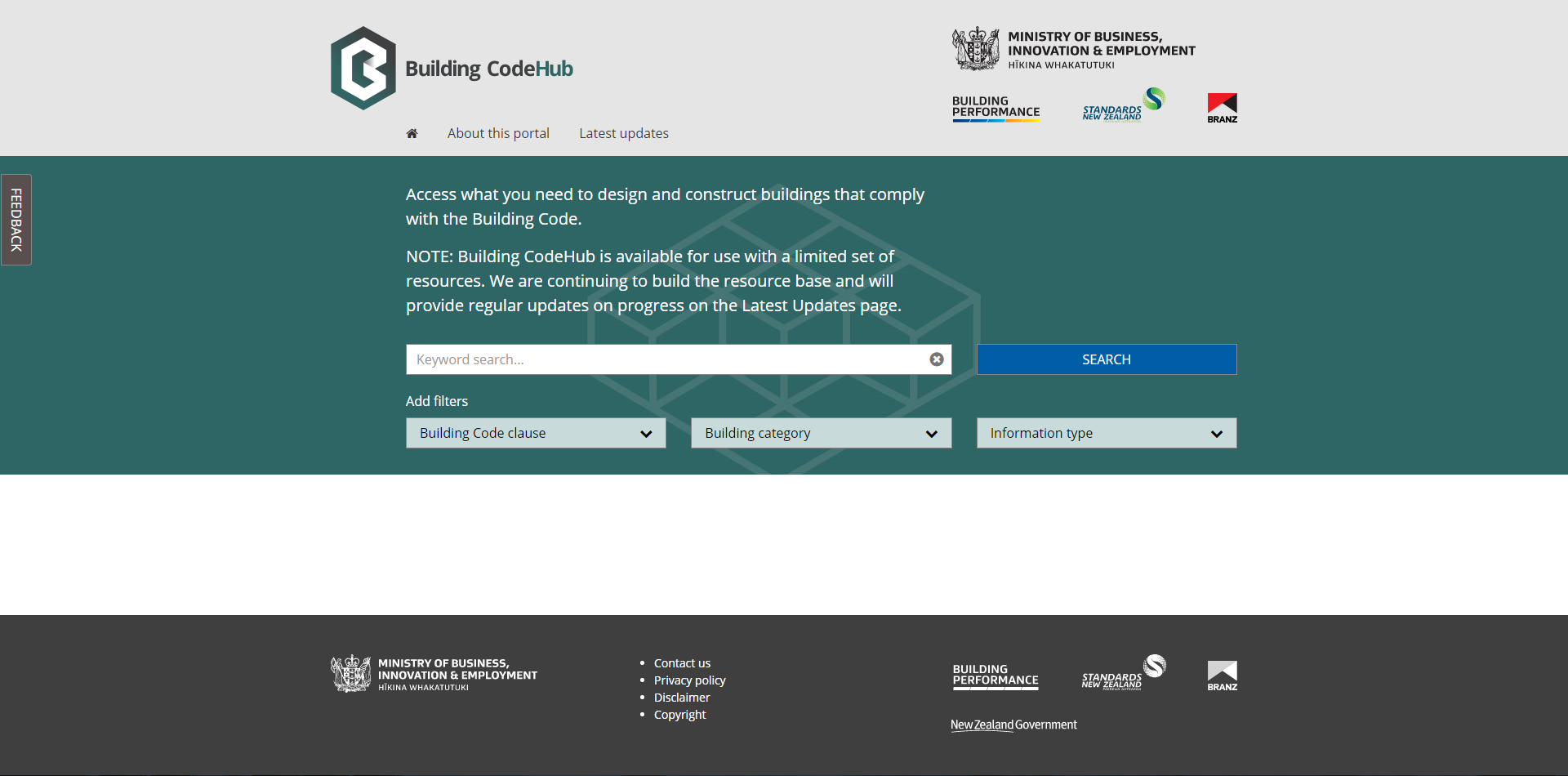1568x776 pixels.
Task: Click the Standards New Zealand footer logo
Action: [1121, 675]
